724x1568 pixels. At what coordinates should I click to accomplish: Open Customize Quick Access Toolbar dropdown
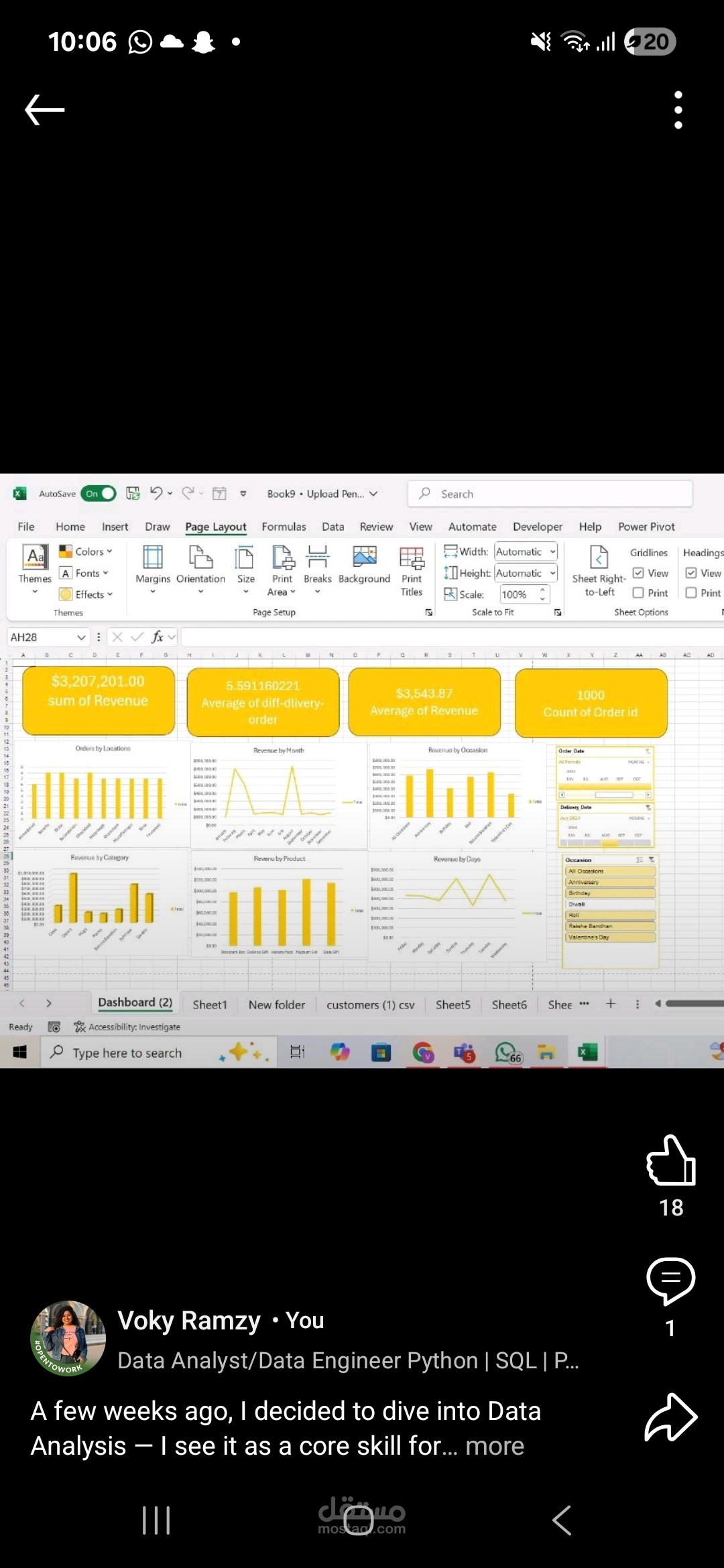pyautogui.click(x=243, y=494)
